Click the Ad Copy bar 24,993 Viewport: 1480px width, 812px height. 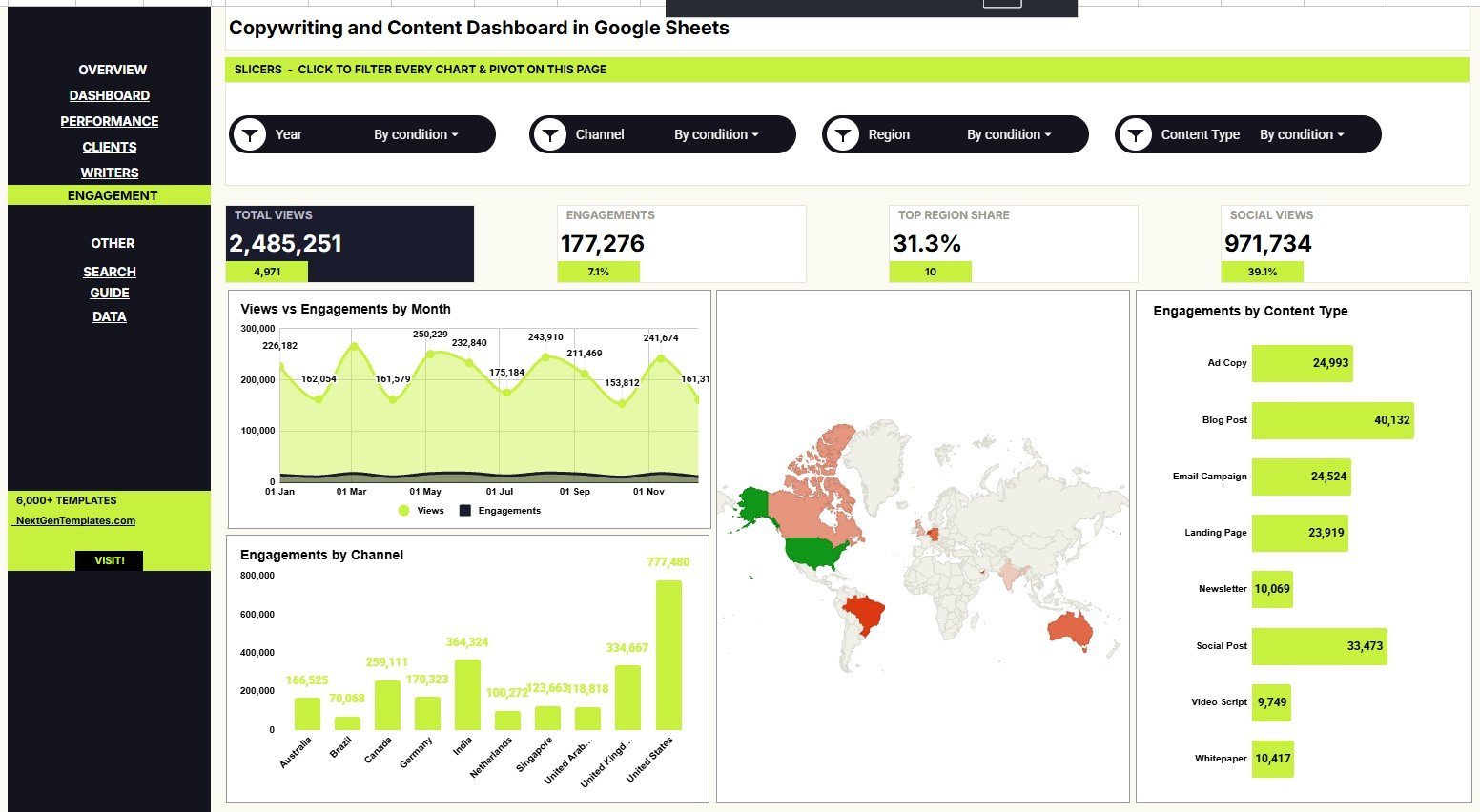(x=1302, y=363)
